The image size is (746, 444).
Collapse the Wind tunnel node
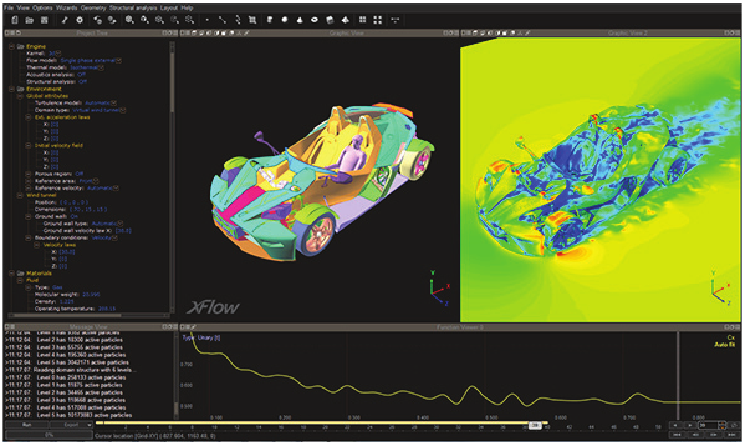(20, 195)
